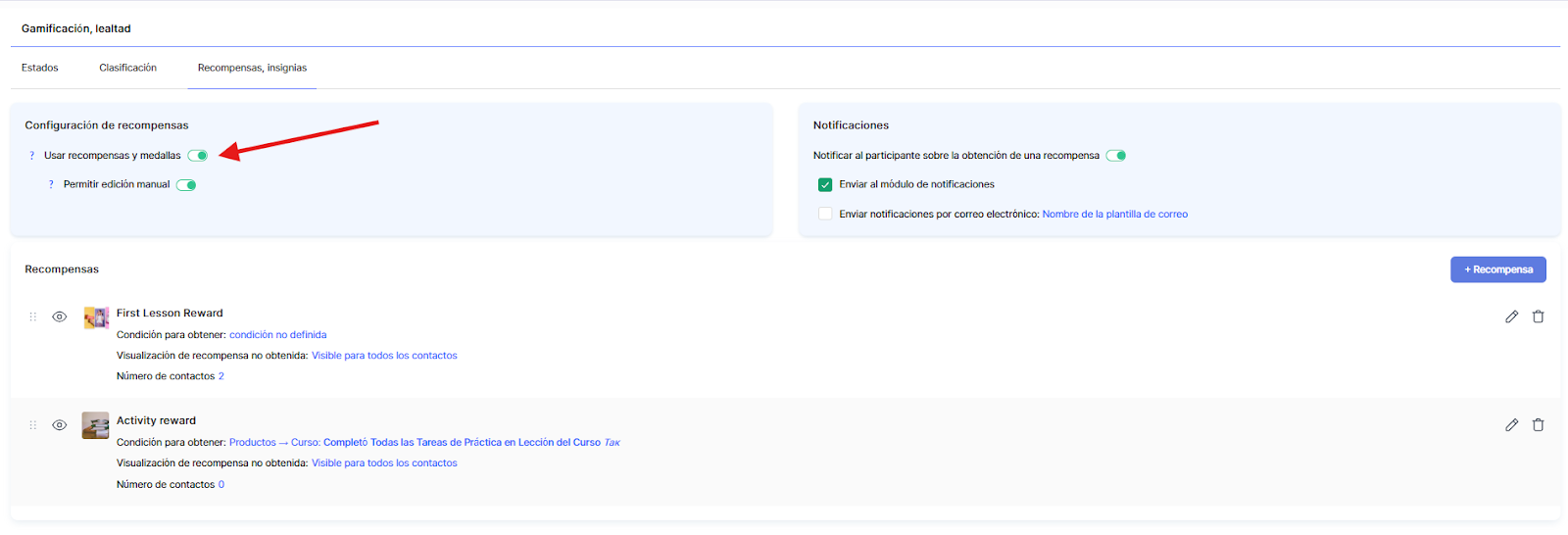
Task: Add a new reward with '+ Recompensa'
Action: pyautogui.click(x=1497, y=269)
